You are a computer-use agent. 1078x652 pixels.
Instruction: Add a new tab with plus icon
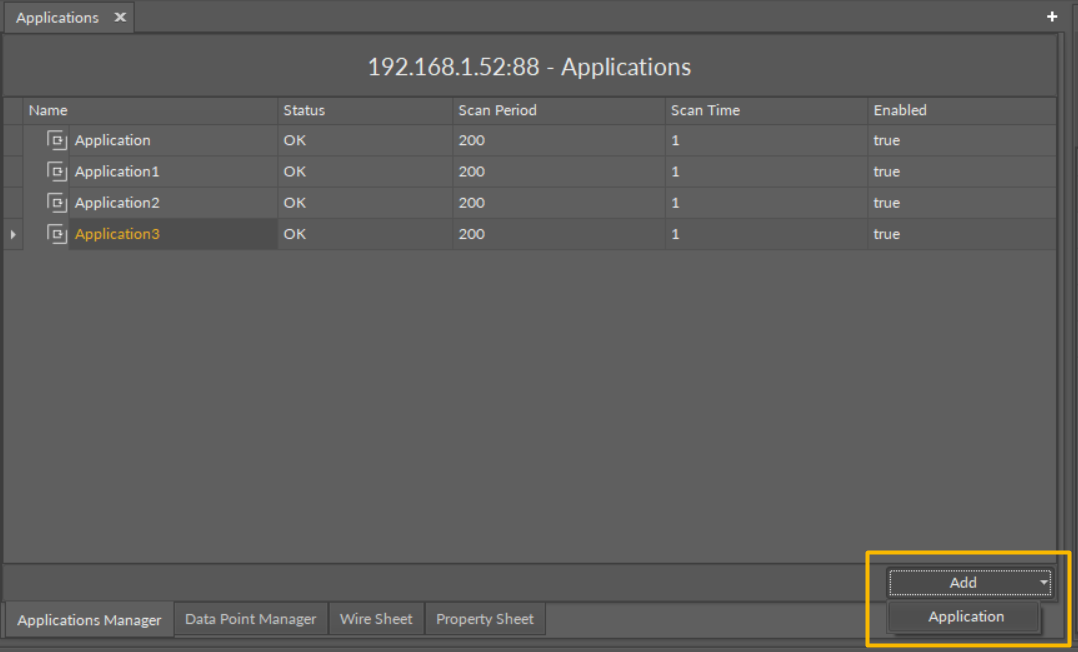pos(1052,17)
